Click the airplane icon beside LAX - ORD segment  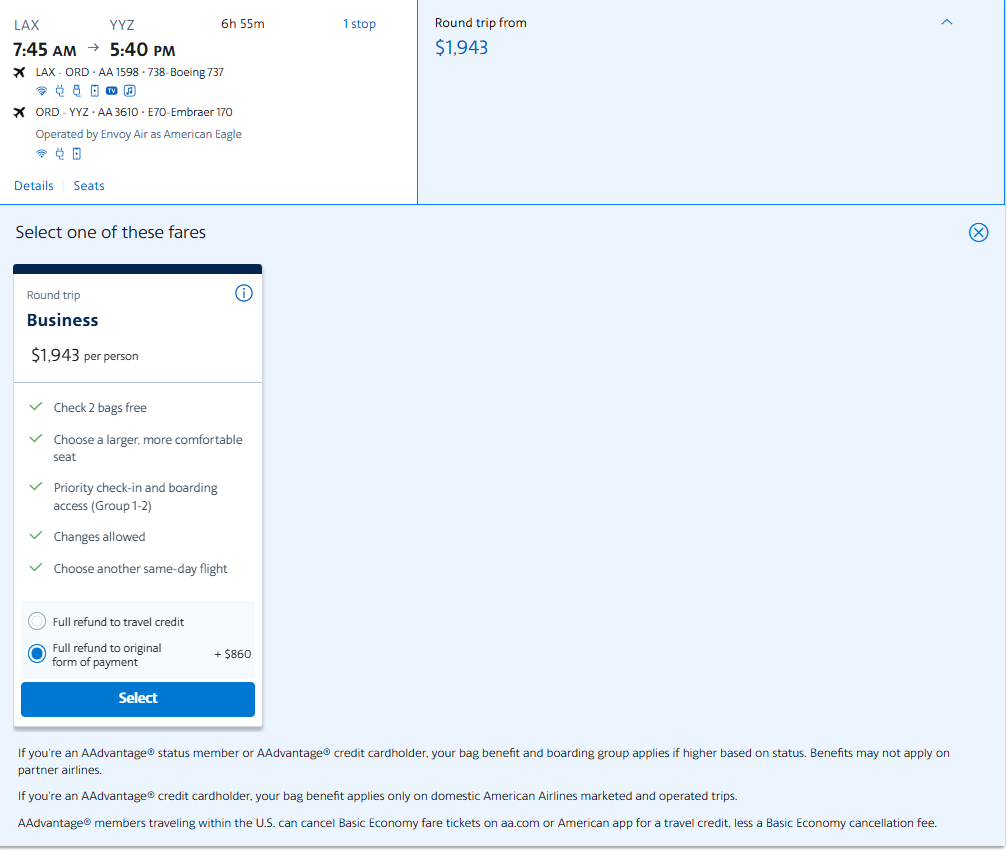pyautogui.click(x=19, y=73)
